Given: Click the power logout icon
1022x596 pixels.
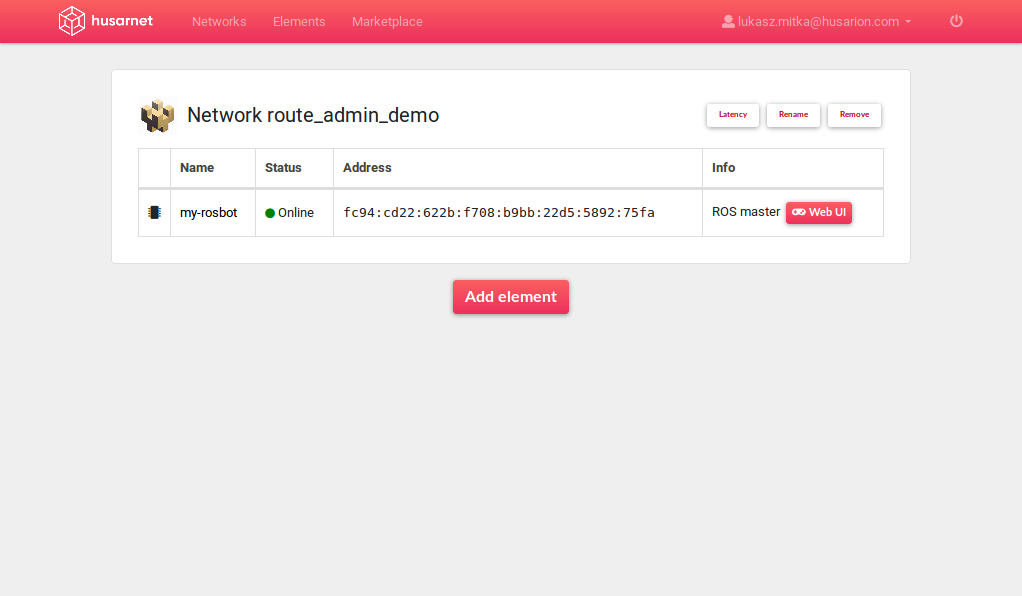Looking at the screenshot, I should click(956, 21).
